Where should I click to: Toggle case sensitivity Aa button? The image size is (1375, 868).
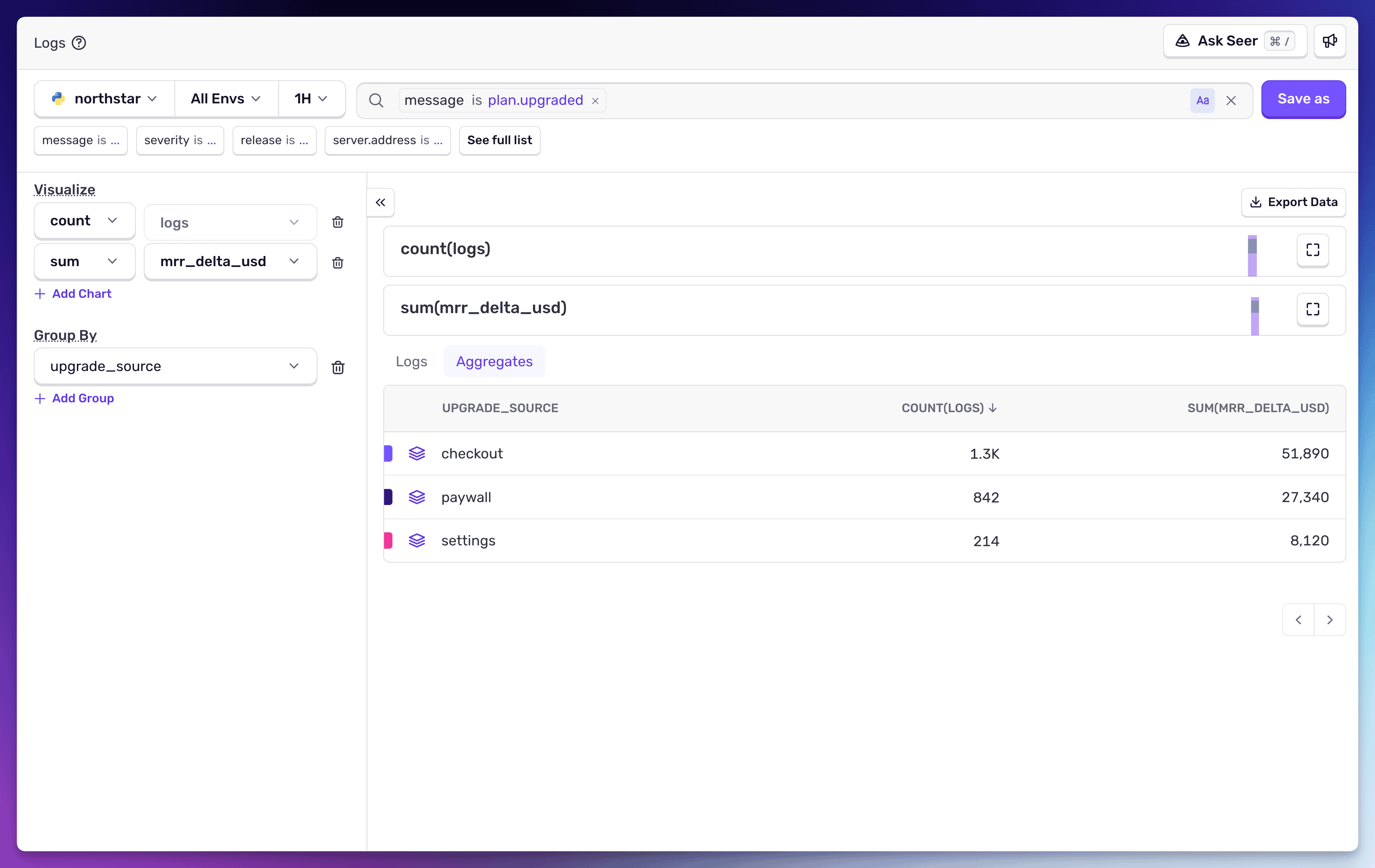point(1202,100)
